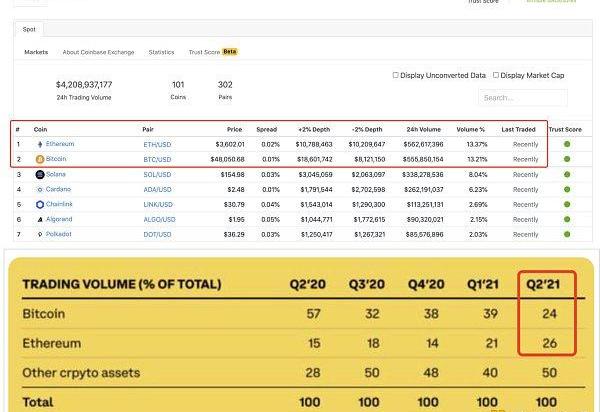Screen dimensions: 600x412
Task: Click the Solana coin icon
Action: coord(40,174)
